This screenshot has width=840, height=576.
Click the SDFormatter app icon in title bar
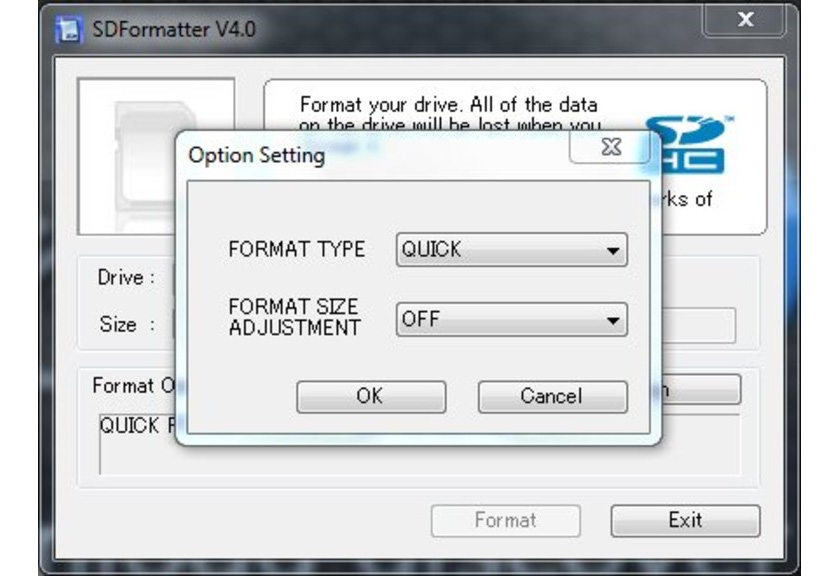coord(69,29)
